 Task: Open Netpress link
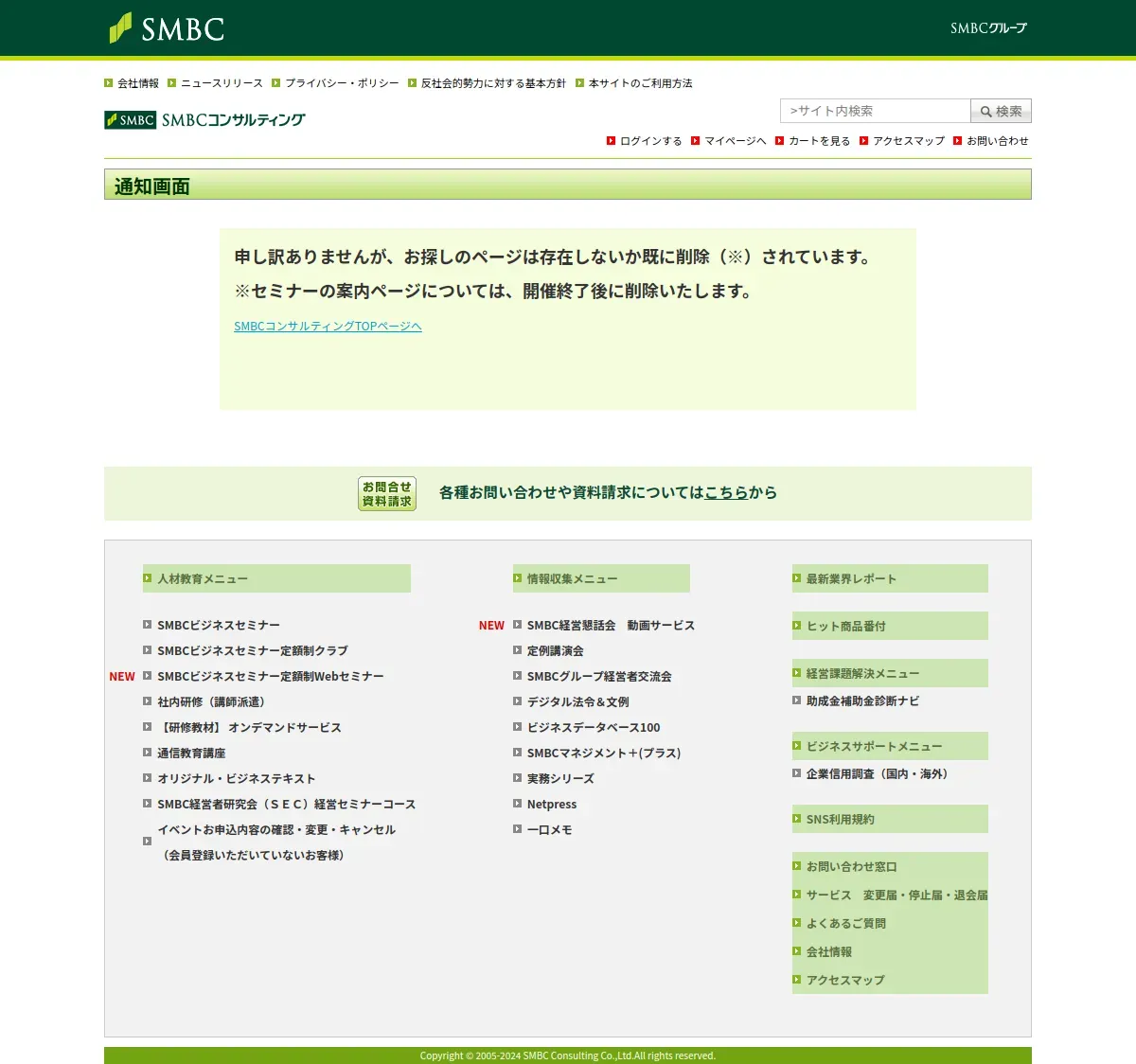552,805
